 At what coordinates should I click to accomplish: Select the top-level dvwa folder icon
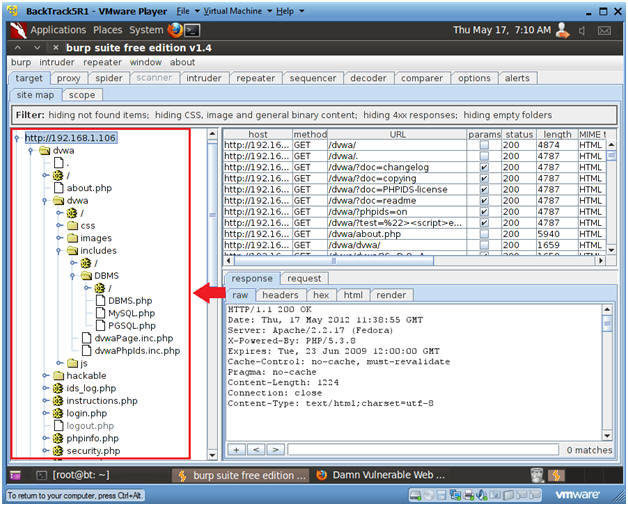[45, 151]
